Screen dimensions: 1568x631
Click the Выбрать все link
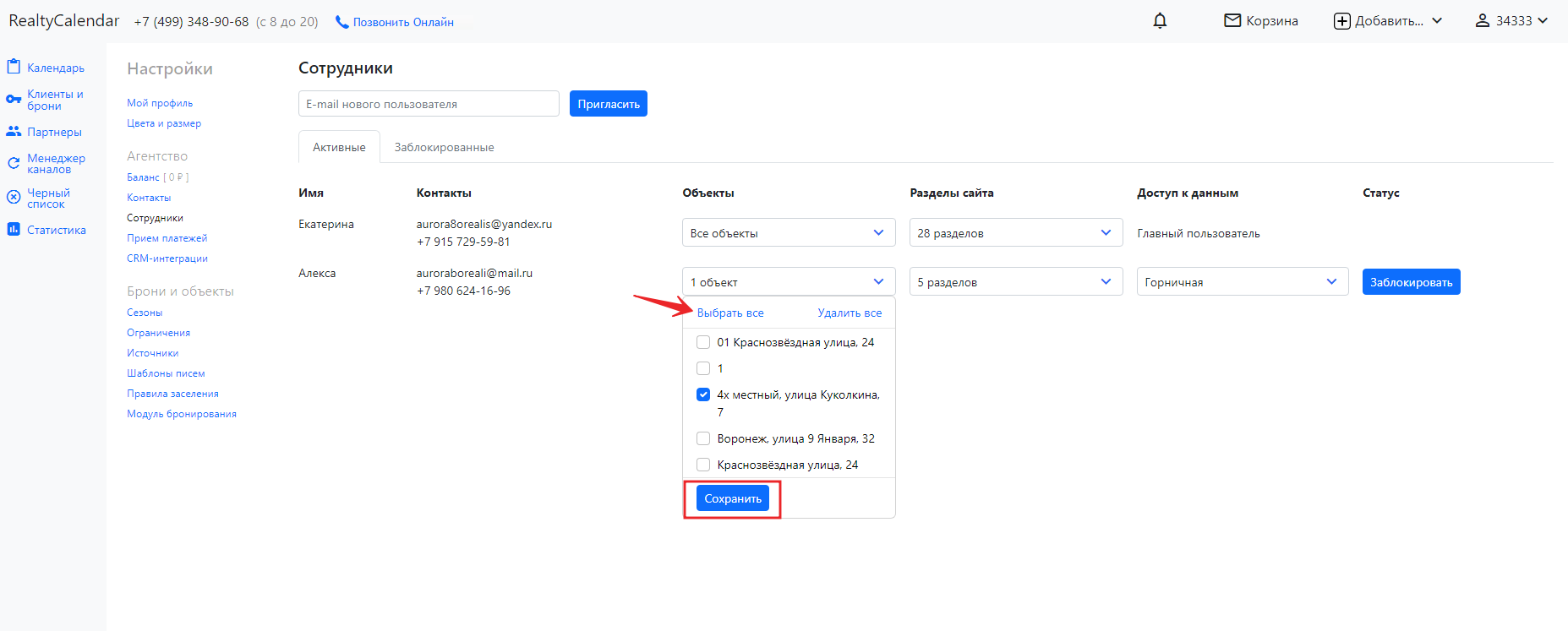(730, 313)
